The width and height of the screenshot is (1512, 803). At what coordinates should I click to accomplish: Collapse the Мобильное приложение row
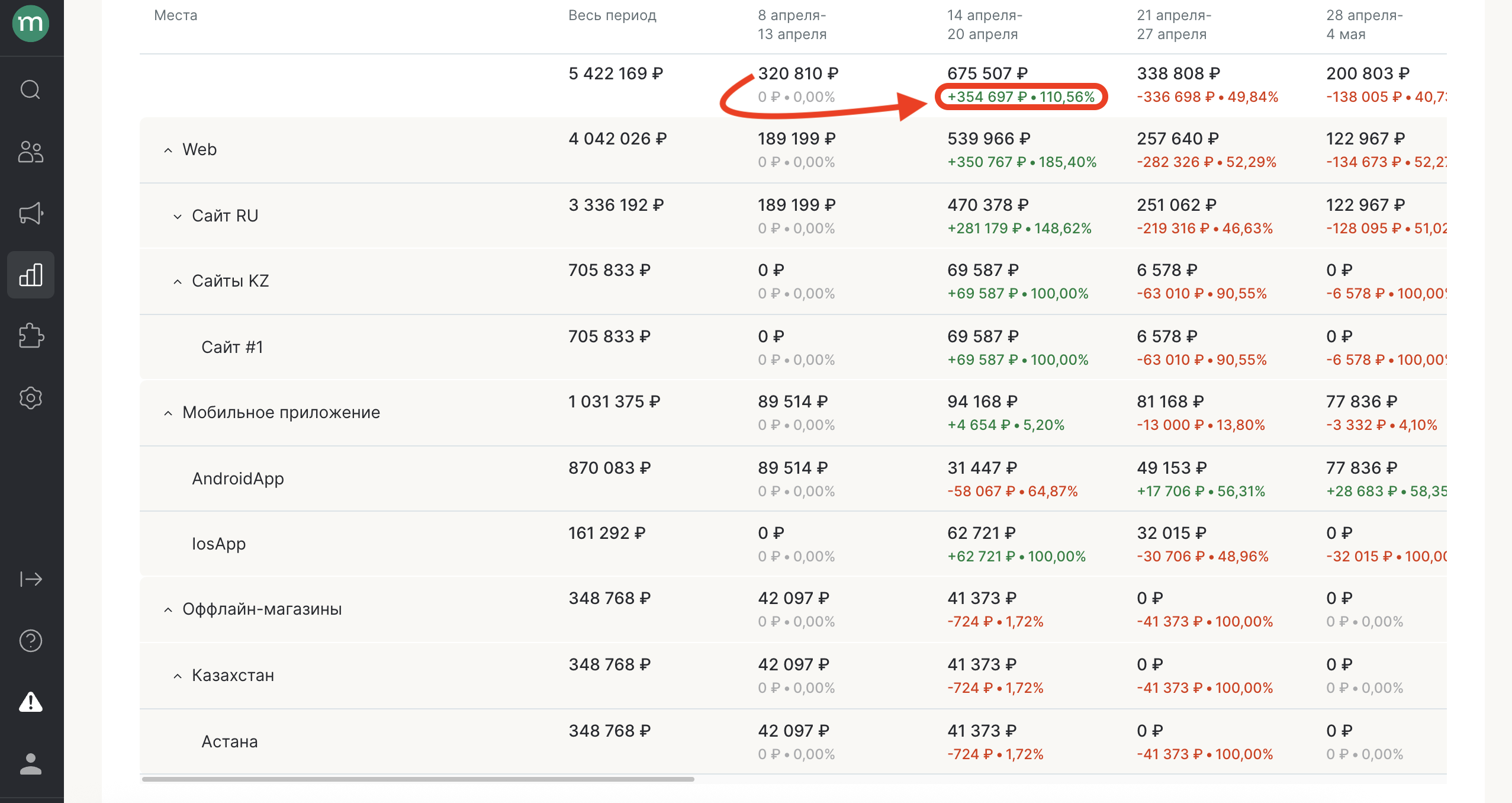pyautogui.click(x=168, y=413)
